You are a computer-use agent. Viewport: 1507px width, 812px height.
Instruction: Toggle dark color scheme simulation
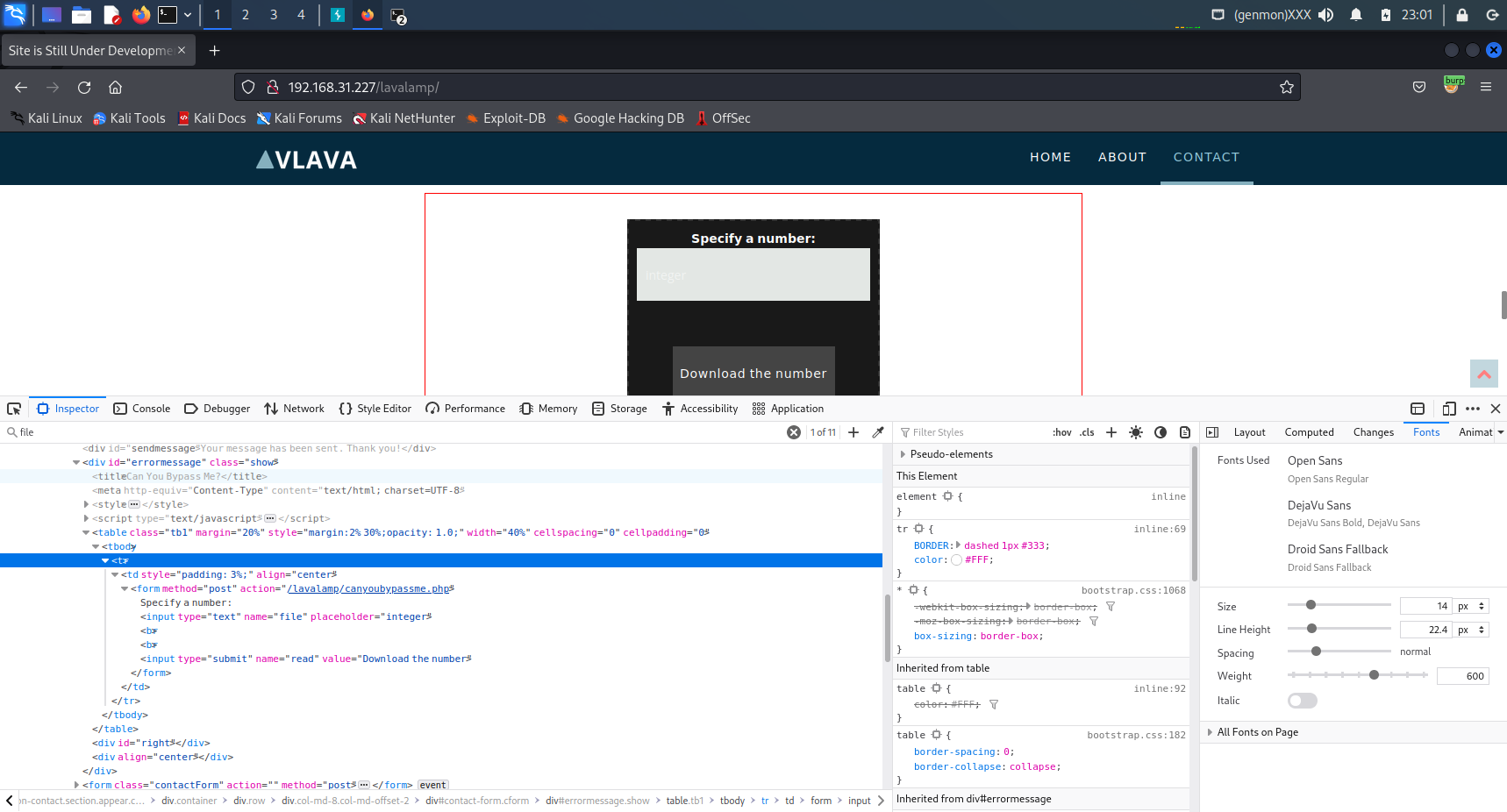pos(1161,432)
